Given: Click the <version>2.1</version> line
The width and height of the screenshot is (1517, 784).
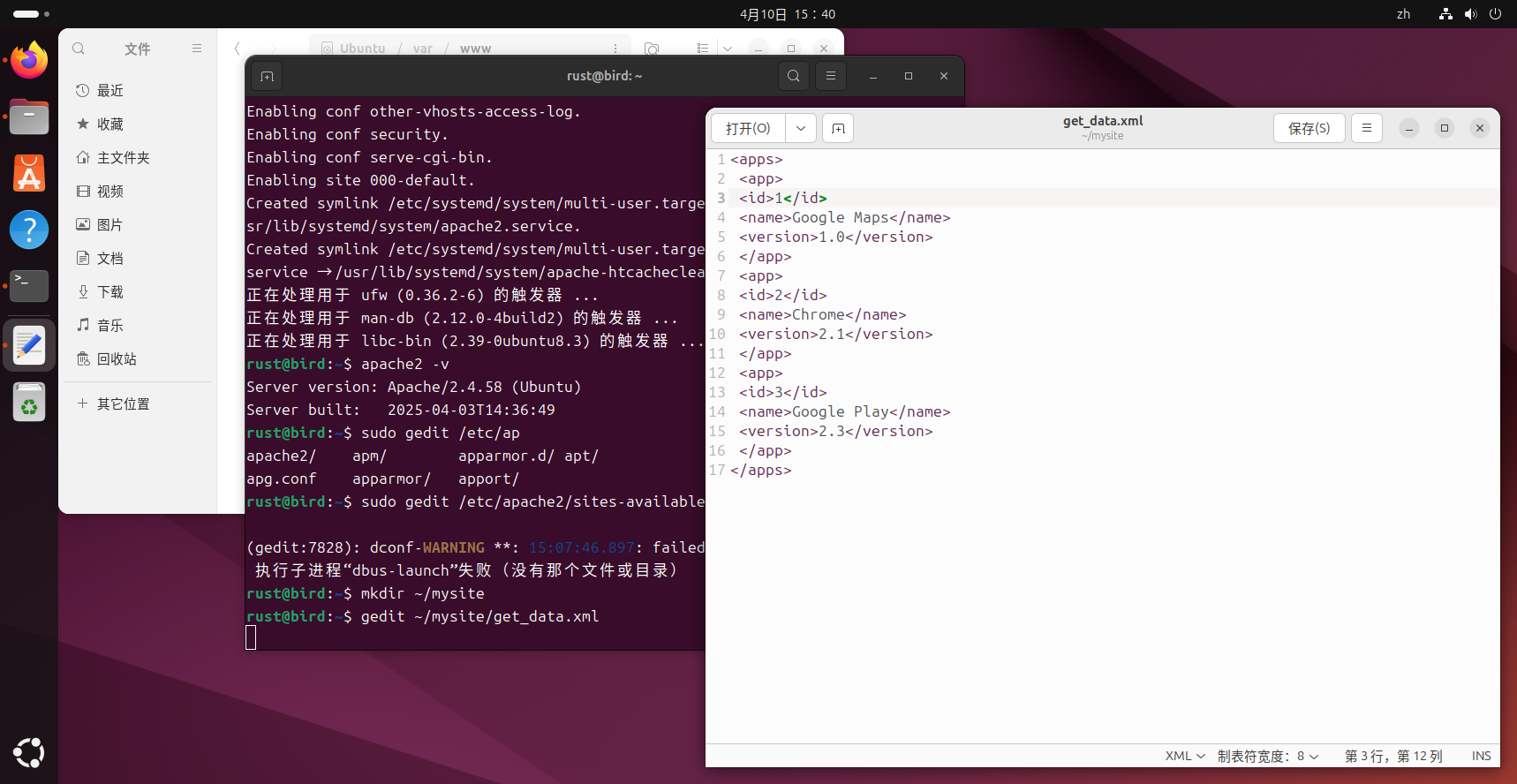Looking at the screenshot, I should [835, 334].
